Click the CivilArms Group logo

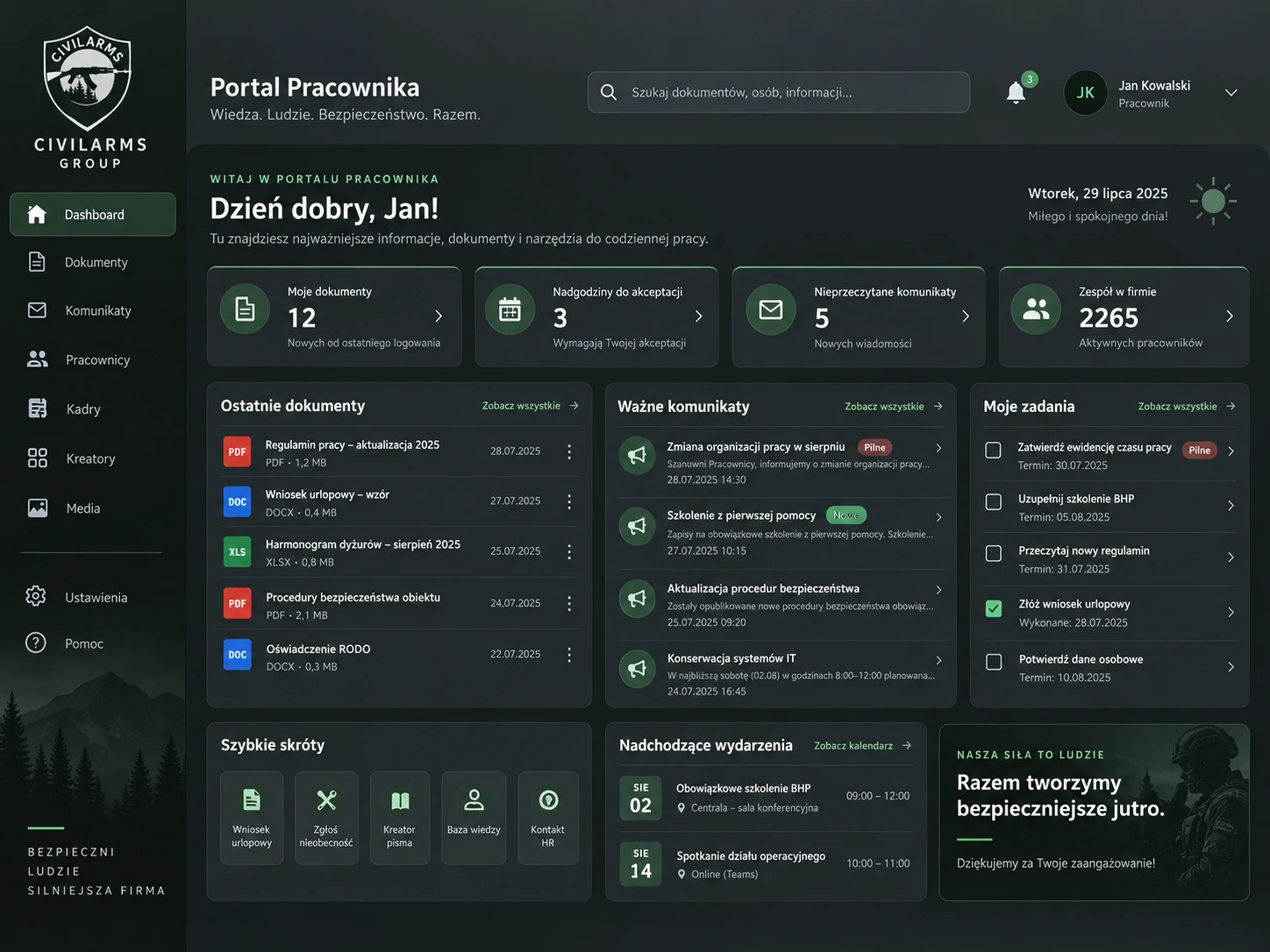coord(89,98)
